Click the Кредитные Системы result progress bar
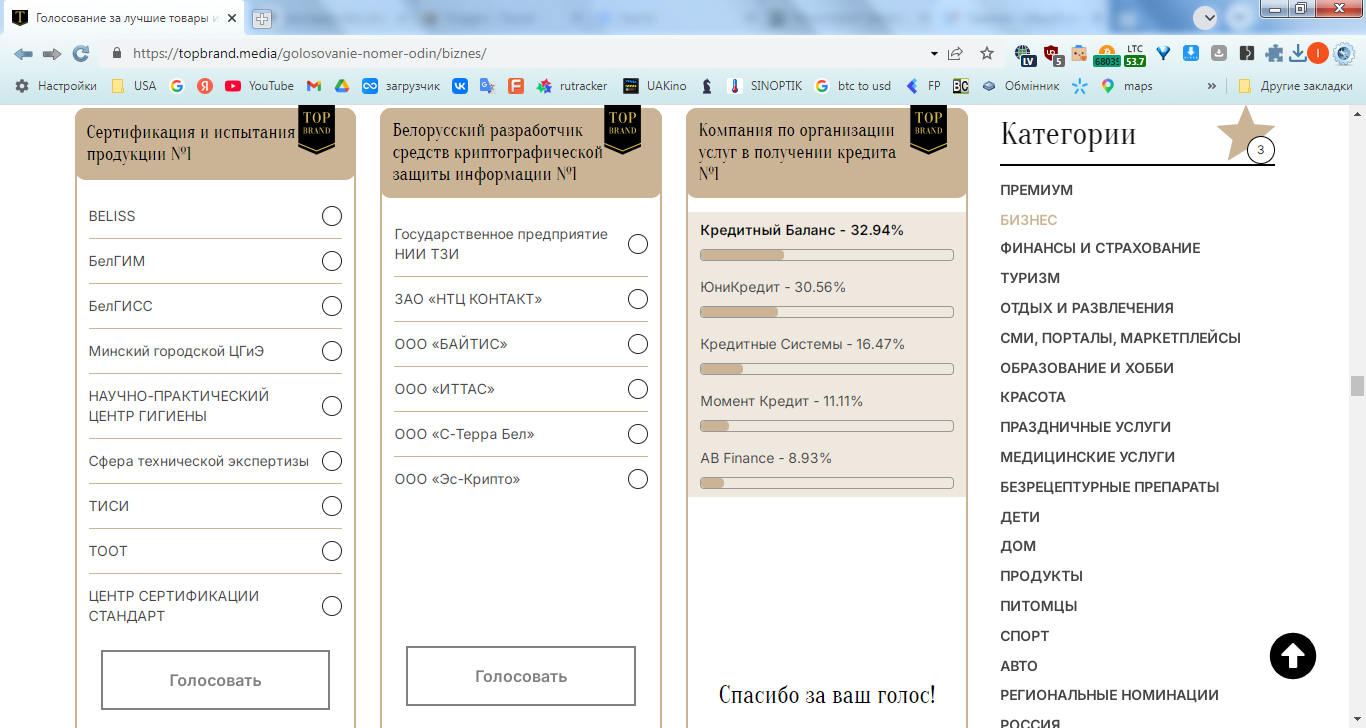The width and height of the screenshot is (1366, 728). (827, 369)
